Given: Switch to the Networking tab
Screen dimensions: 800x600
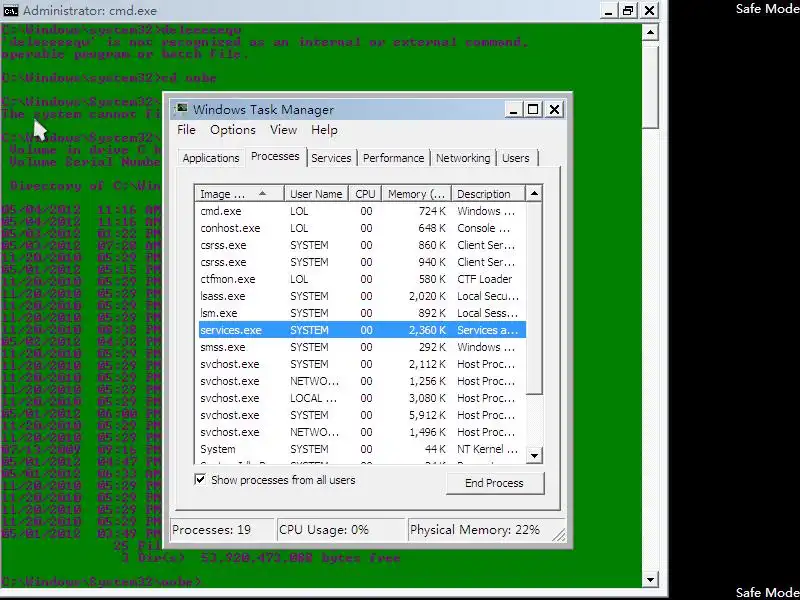Looking at the screenshot, I should (x=463, y=158).
